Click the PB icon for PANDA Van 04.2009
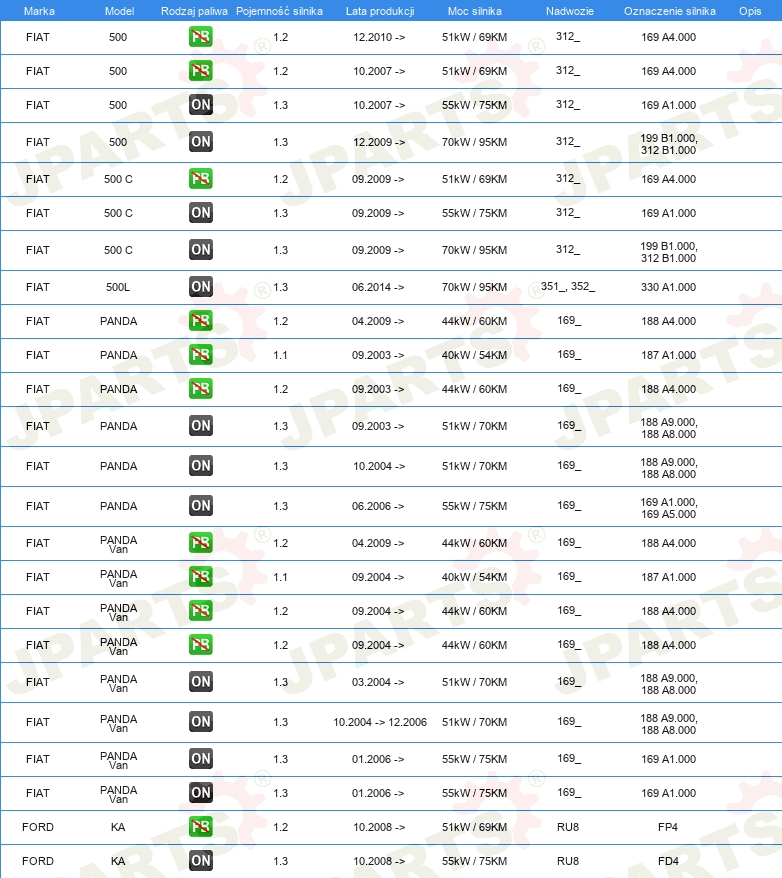The height and width of the screenshot is (878, 782). click(200, 543)
